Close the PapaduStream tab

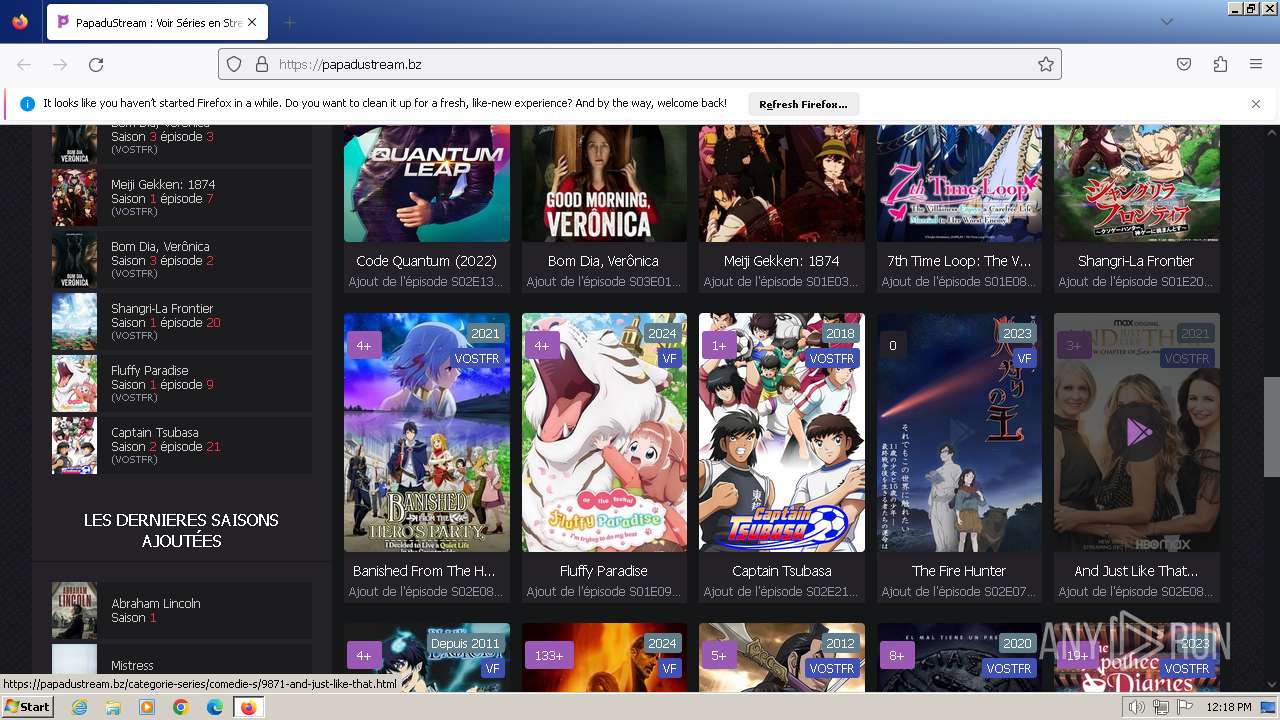[x=252, y=22]
